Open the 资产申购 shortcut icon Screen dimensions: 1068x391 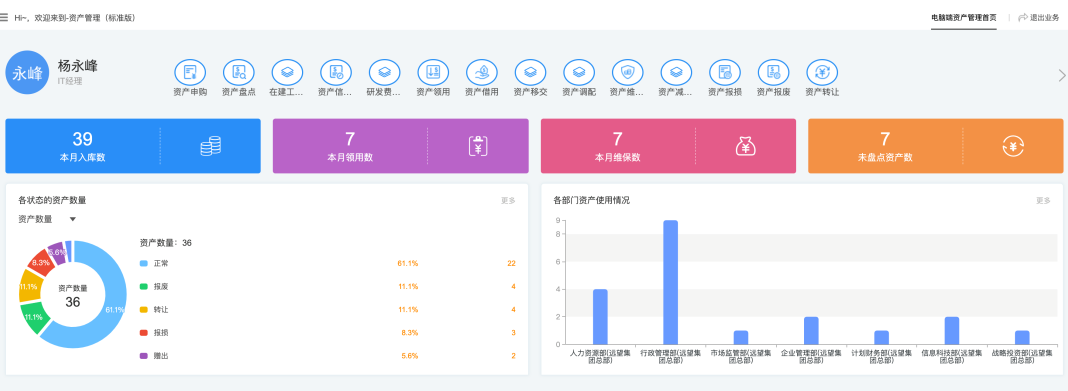(190, 72)
